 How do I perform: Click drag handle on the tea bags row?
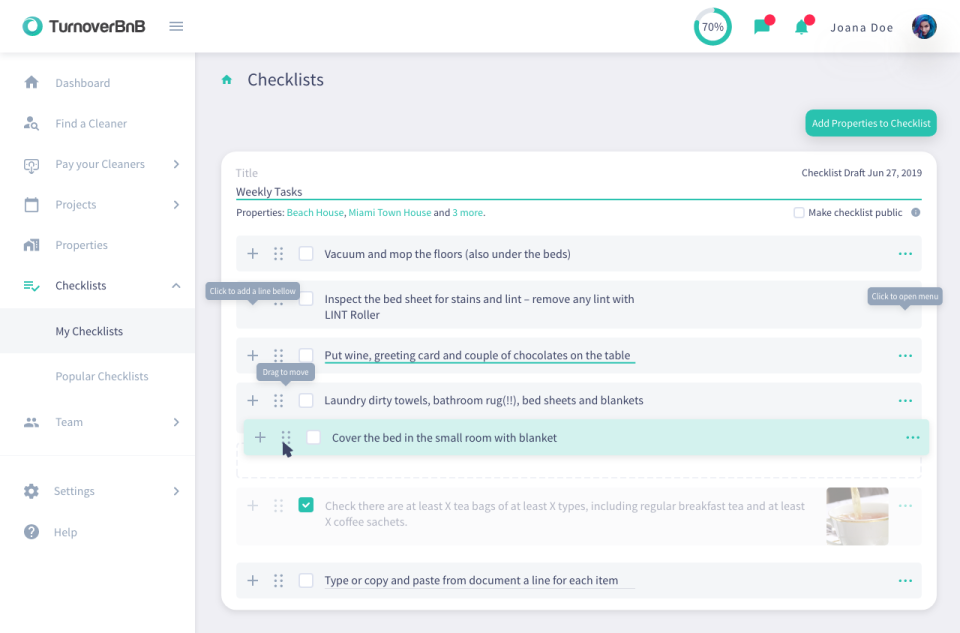click(279, 506)
